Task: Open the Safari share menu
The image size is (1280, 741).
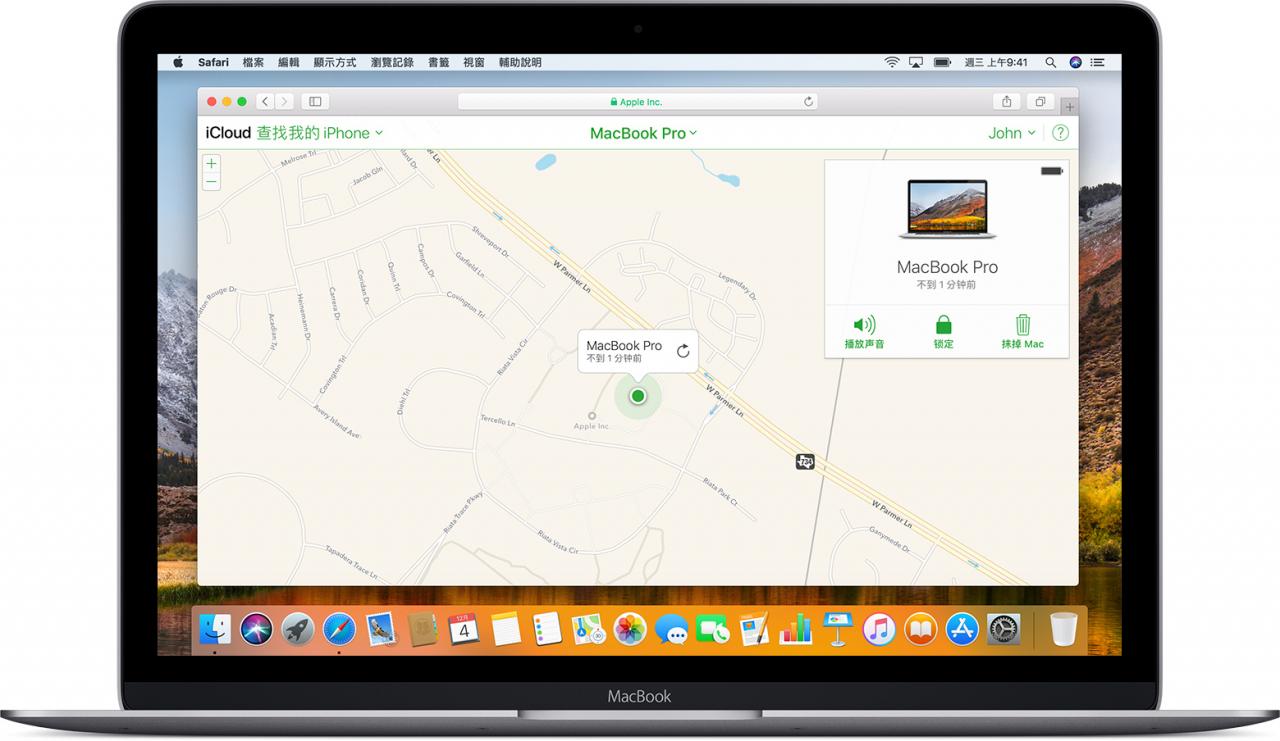Action: [x=1007, y=101]
